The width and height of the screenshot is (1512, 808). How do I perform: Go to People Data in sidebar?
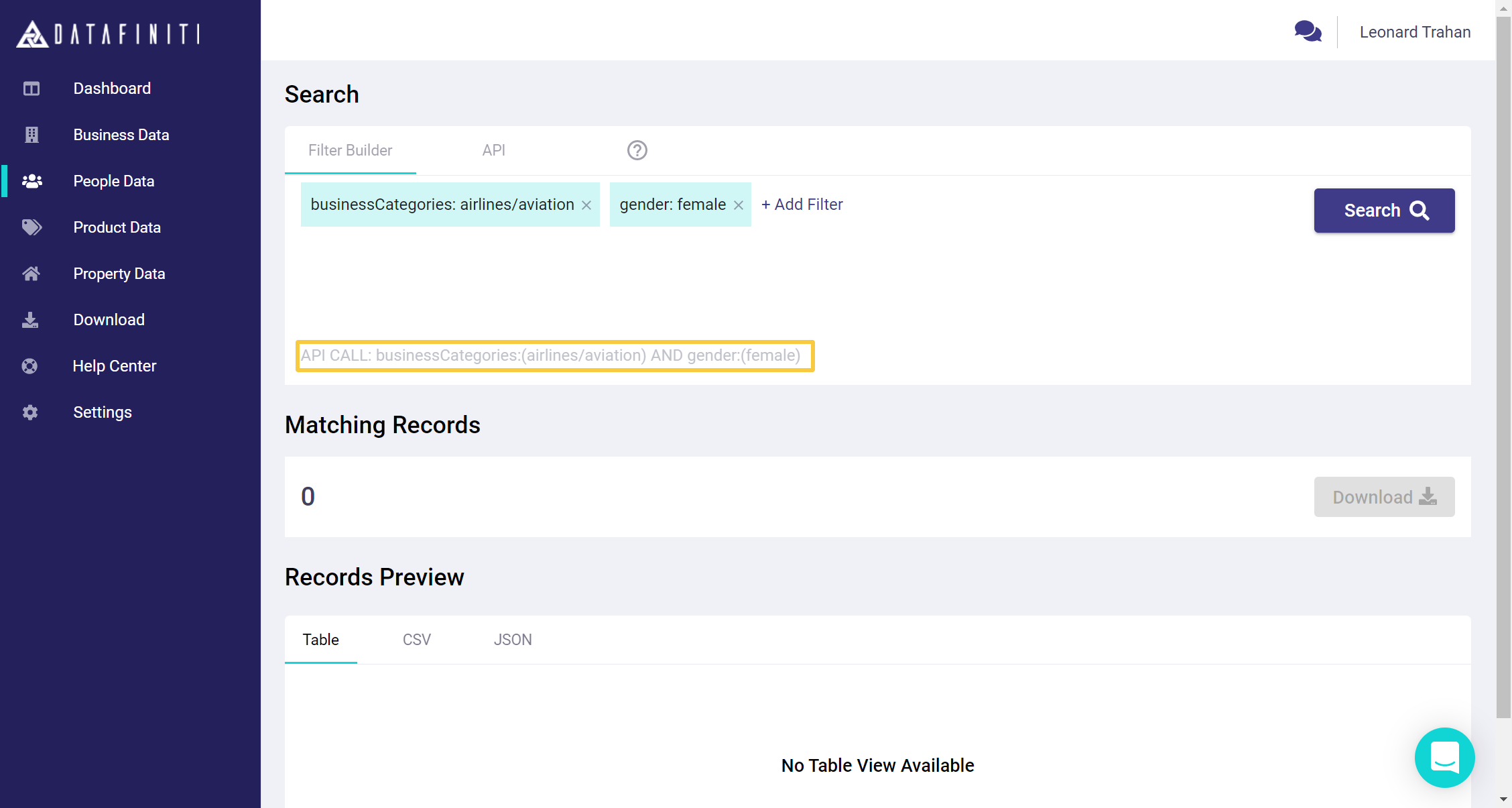(x=113, y=181)
